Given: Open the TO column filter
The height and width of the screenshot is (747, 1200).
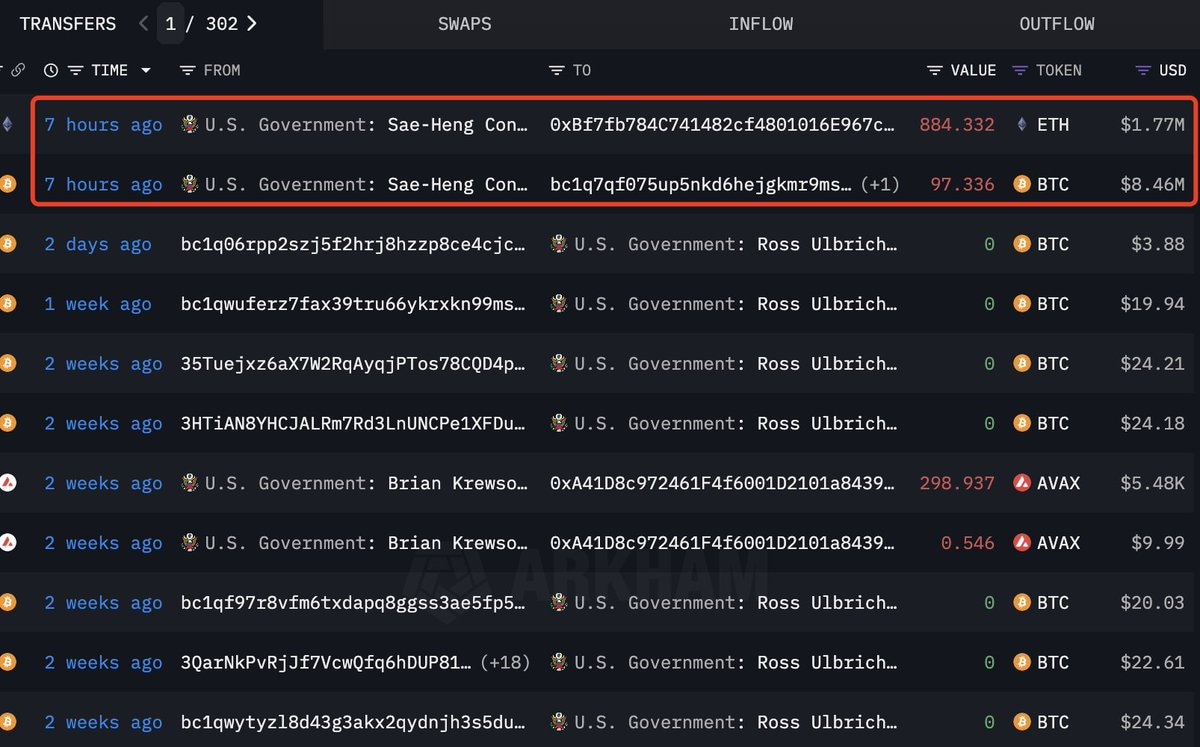Looking at the screenshot, I should point(557,70).
